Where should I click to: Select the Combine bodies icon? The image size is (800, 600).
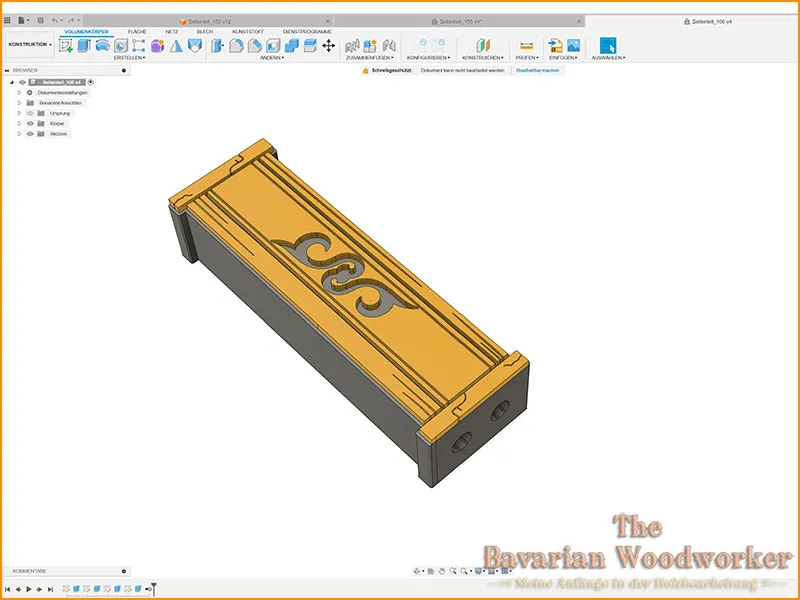291,45
